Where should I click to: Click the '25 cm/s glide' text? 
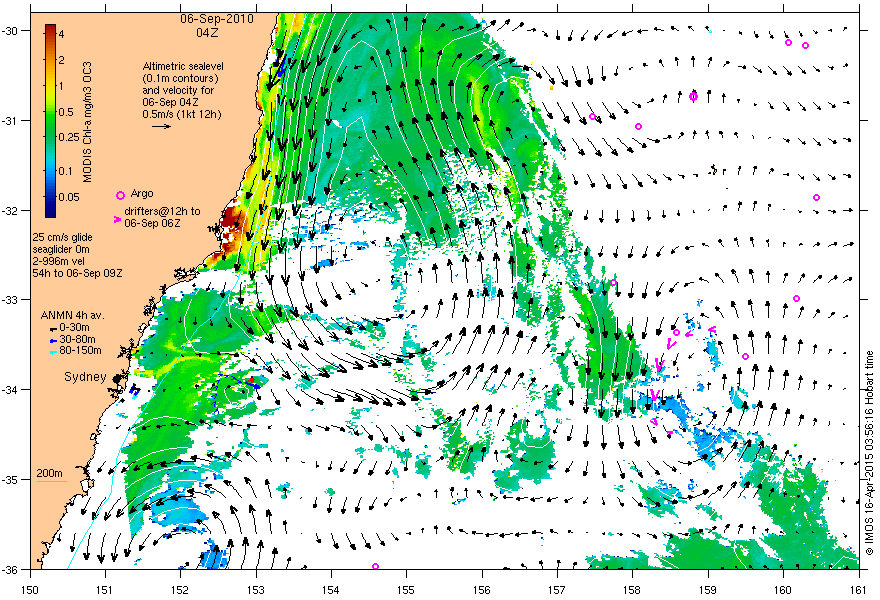pyautogui.click(x=62, y=237)
